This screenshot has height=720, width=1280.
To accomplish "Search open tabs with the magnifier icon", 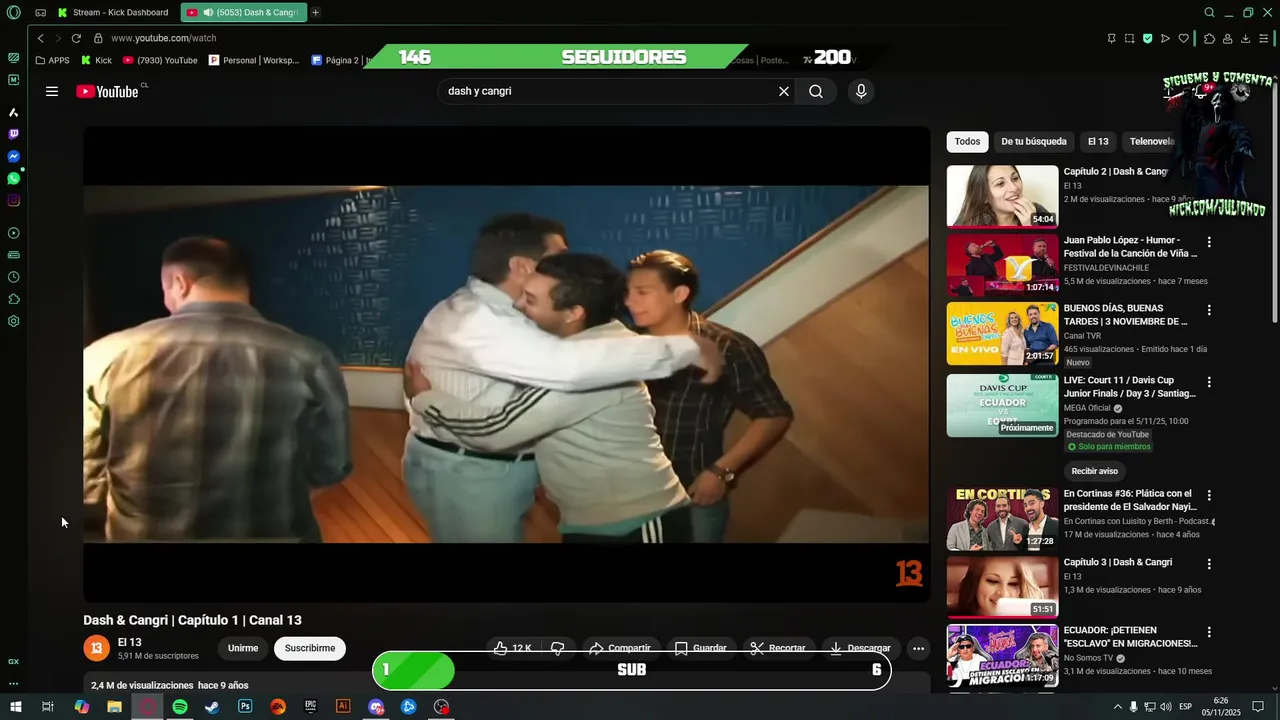I will pos(1209,13).
